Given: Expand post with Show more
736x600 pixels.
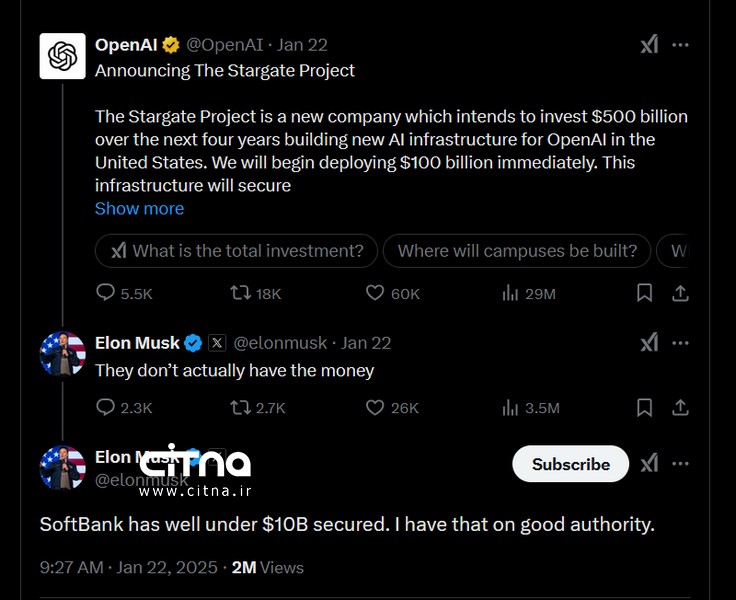Looking at the screenshot, I should click(139, 208).
